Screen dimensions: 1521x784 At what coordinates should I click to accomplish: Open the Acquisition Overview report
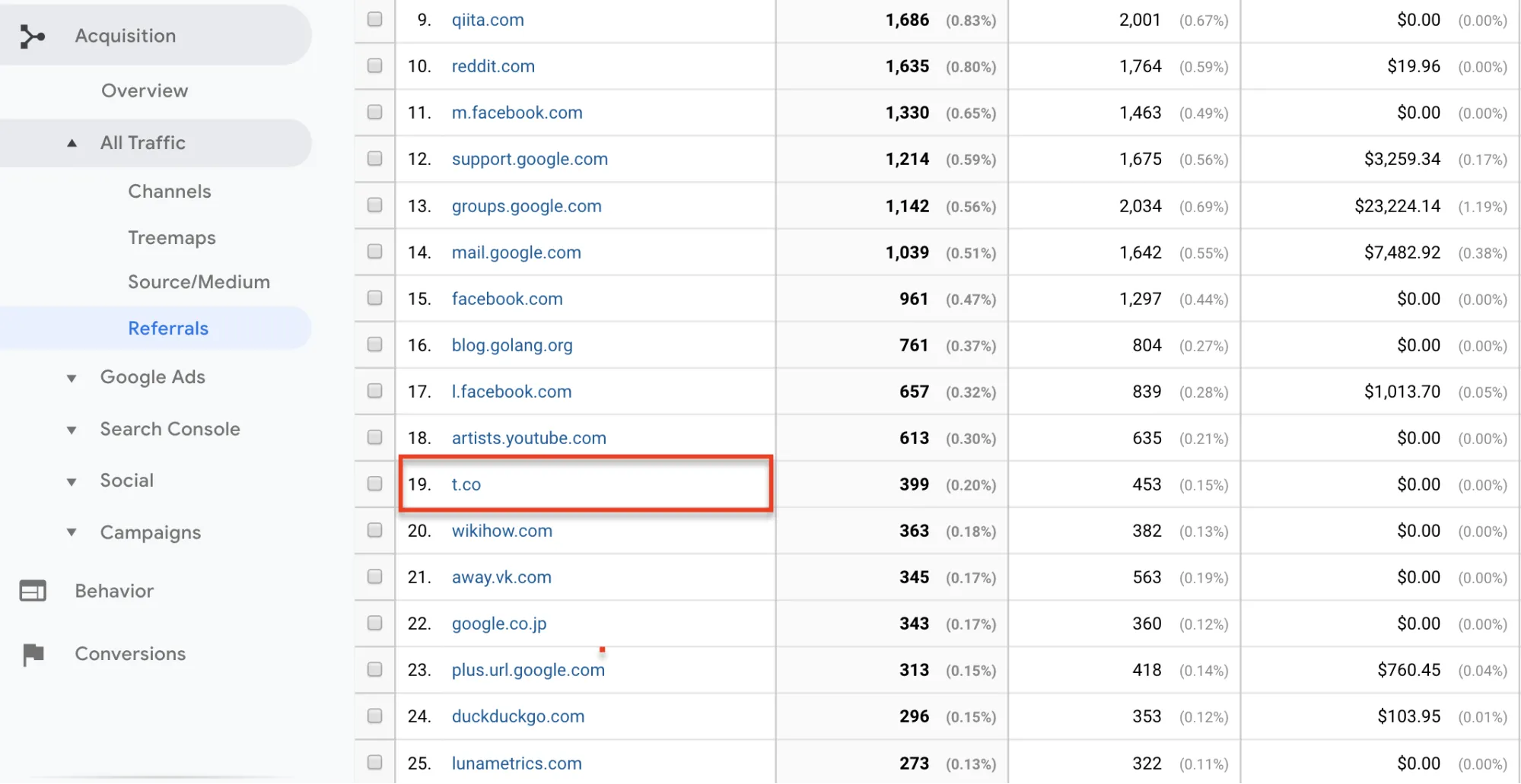pyautogui.click(x=145, y=90)
